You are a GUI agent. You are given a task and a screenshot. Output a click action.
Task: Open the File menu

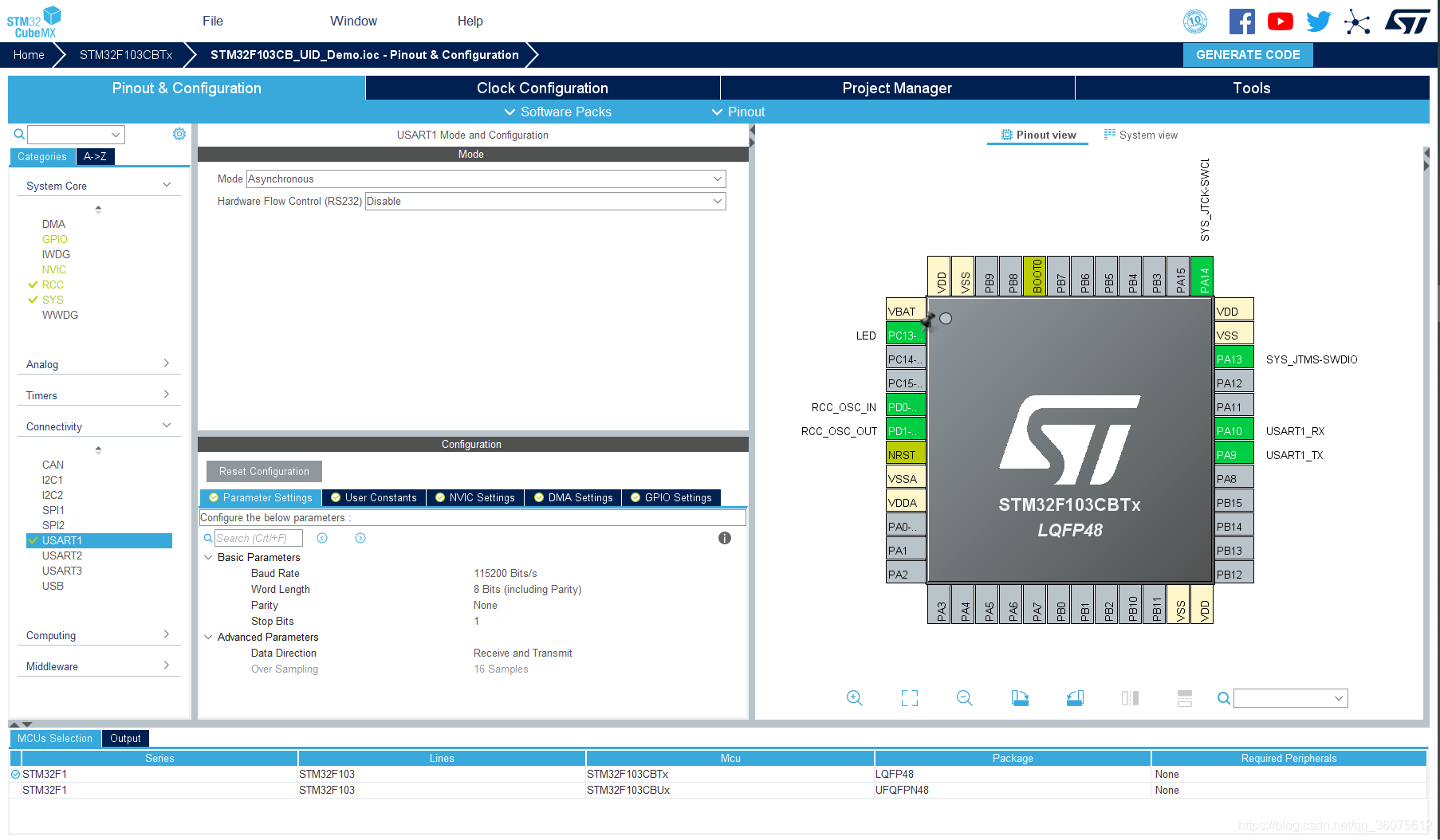pyautogui.click(x=213, y=21)
